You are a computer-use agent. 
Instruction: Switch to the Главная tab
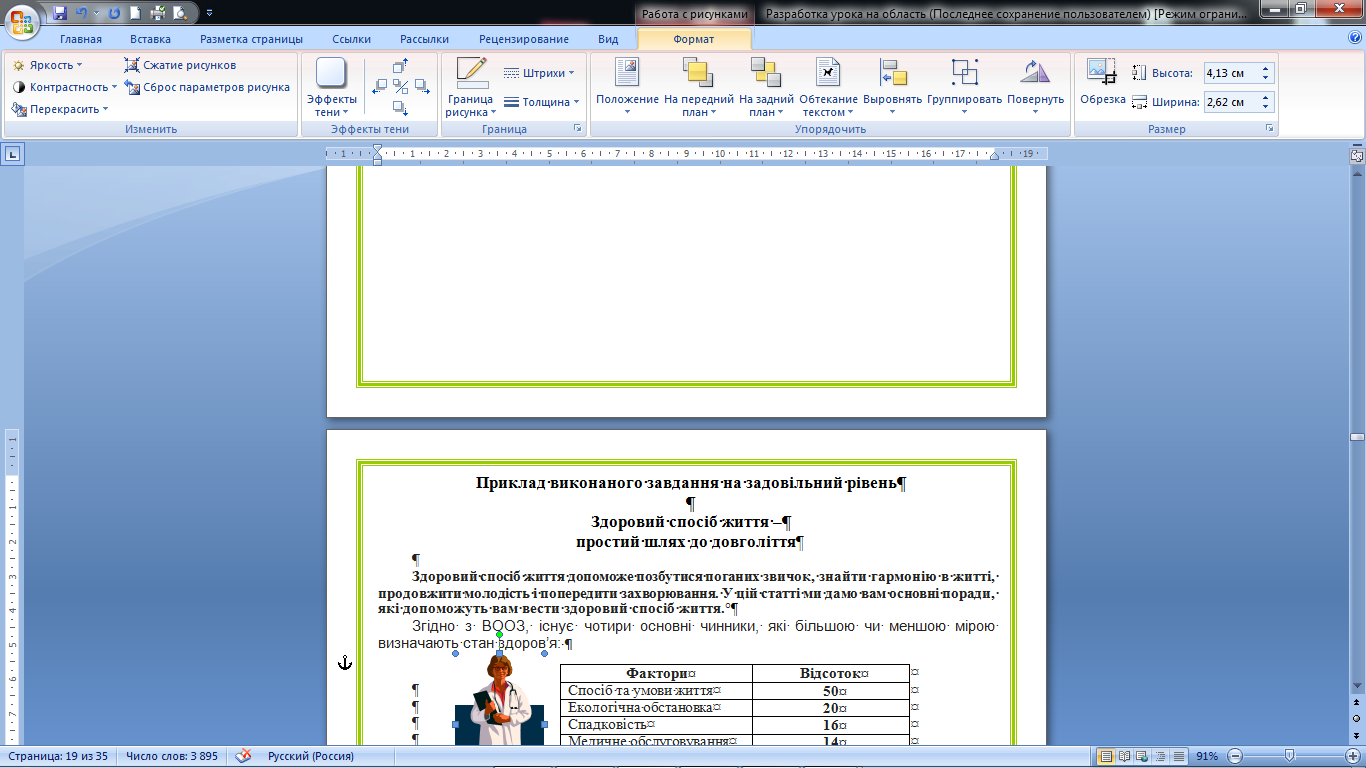pyautogui.click(x=81, y=39)
